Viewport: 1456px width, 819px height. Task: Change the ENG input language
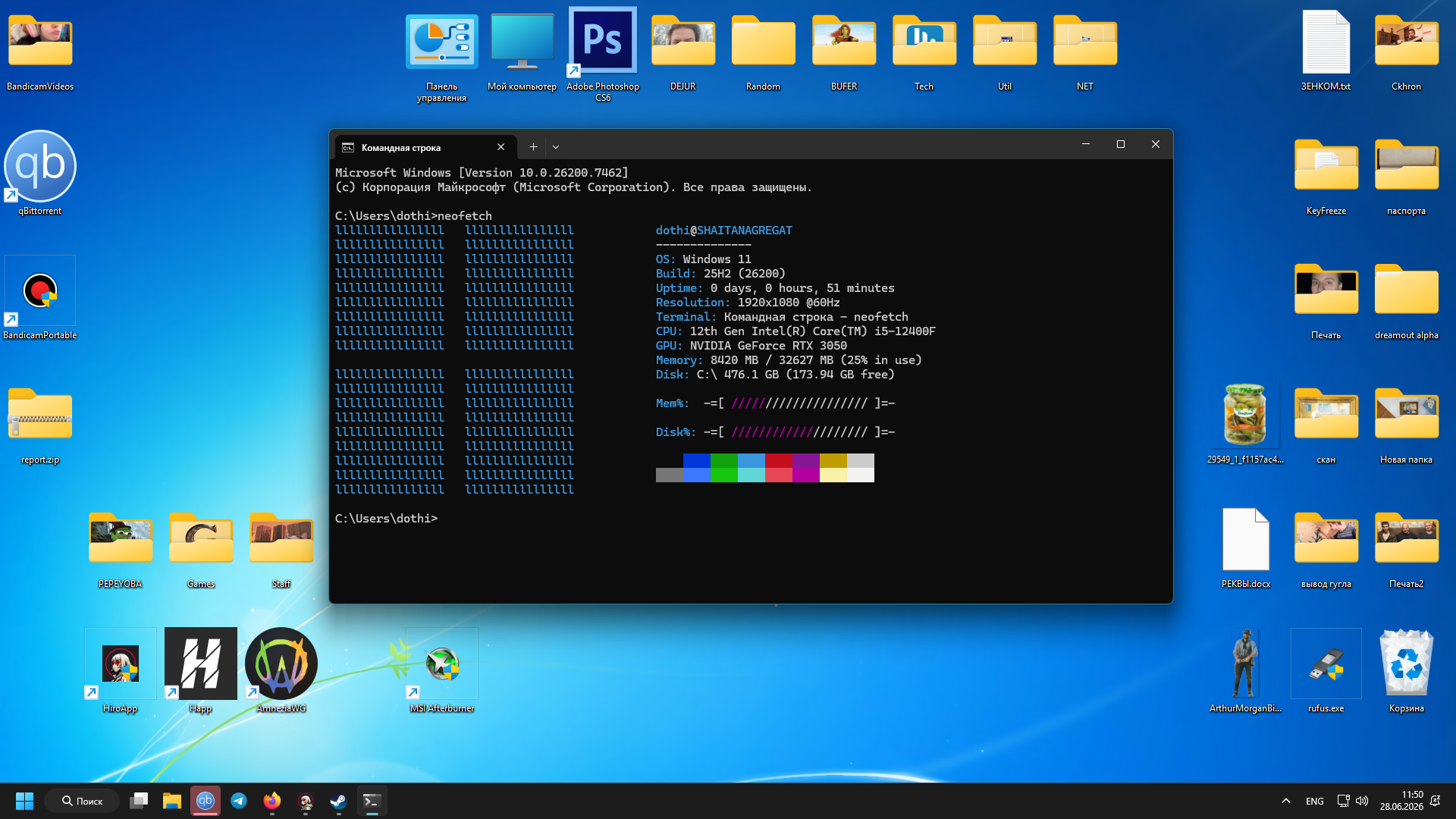(x=1315, y=801)
